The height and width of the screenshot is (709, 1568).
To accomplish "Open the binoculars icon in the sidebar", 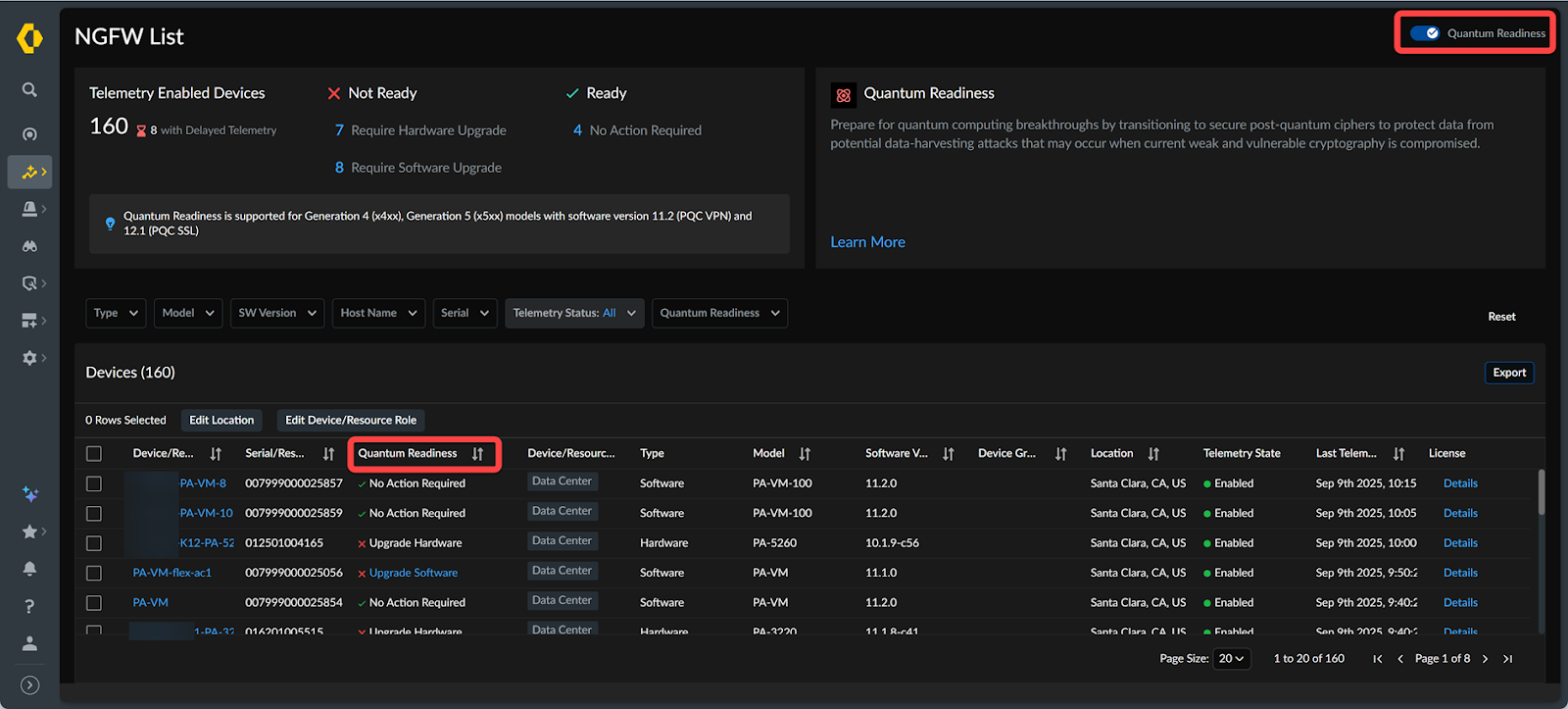I will (29, 246).
